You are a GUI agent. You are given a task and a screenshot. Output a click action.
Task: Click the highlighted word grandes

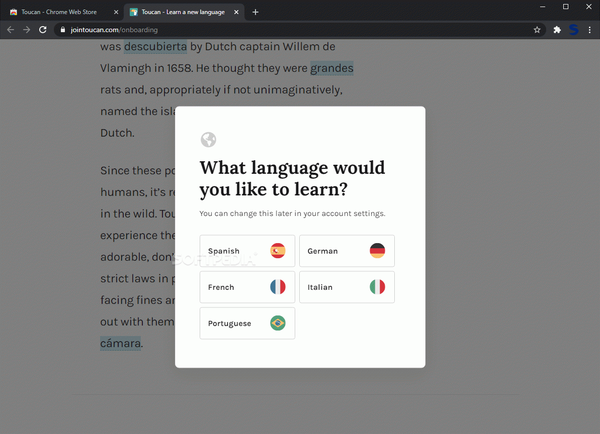tap(332, 68)
